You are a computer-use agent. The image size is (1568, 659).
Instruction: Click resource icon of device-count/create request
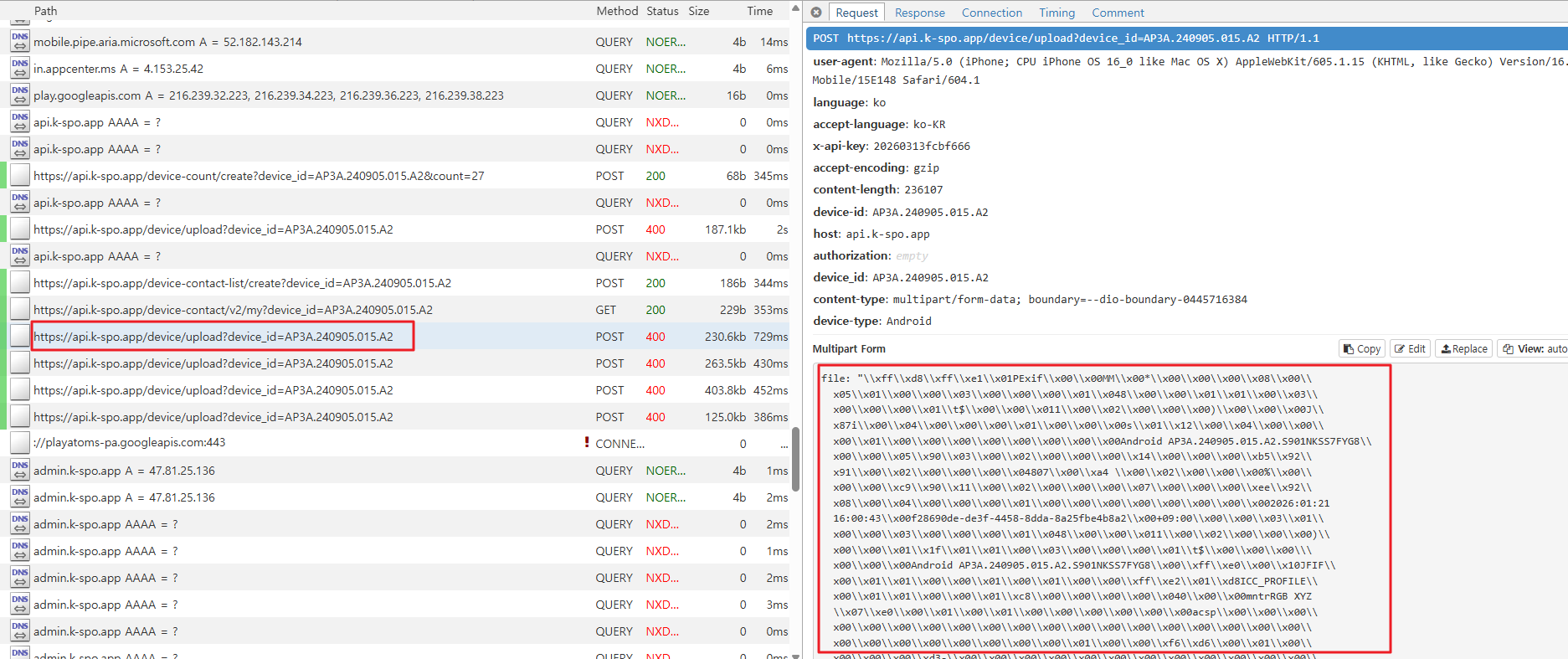20,176
